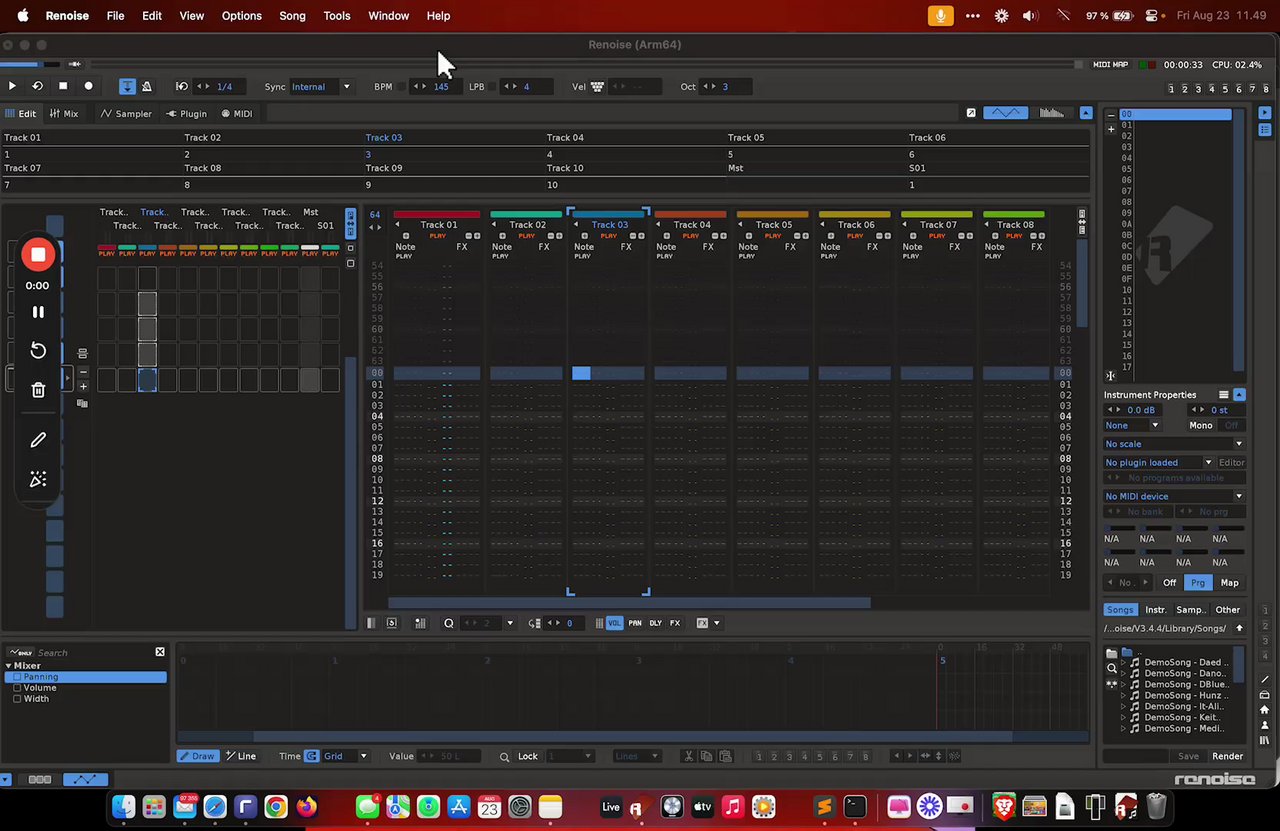Viewport: 1280px width, 831px height.
Task: Toggle the VOL column
Action: tap(614, 623)
